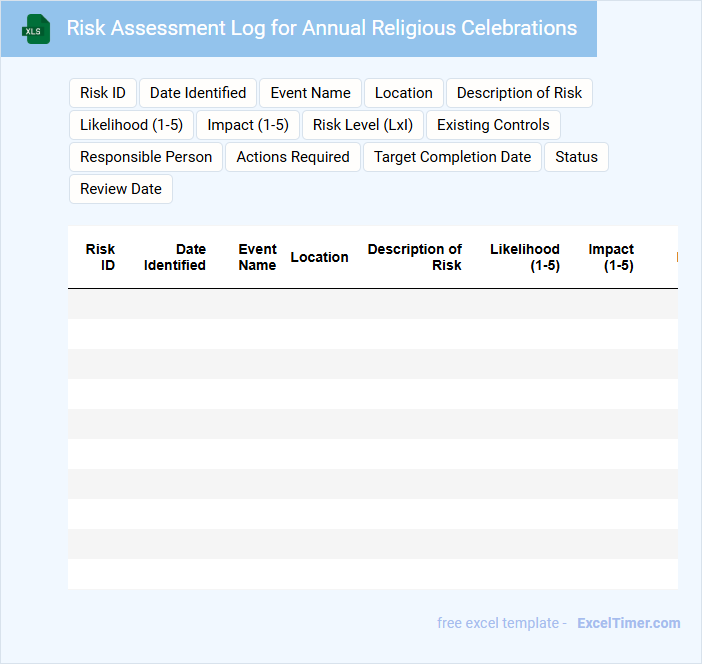Select the Status tag
The image size is (702, 664).
pyautogui.click(x=576, y=157)
